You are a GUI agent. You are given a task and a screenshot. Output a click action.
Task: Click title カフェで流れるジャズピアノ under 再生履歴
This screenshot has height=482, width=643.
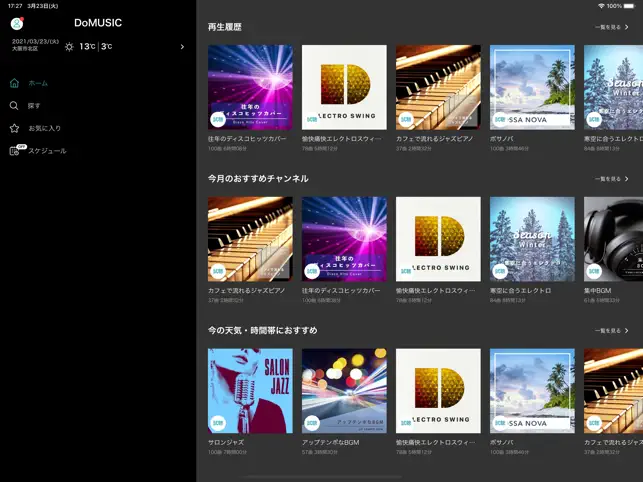pyautogui.click(x=434, y=139)
